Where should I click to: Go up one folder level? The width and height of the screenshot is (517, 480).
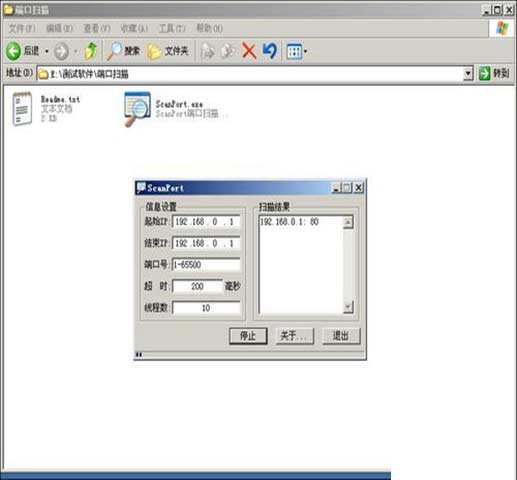(x=91, y=51)
